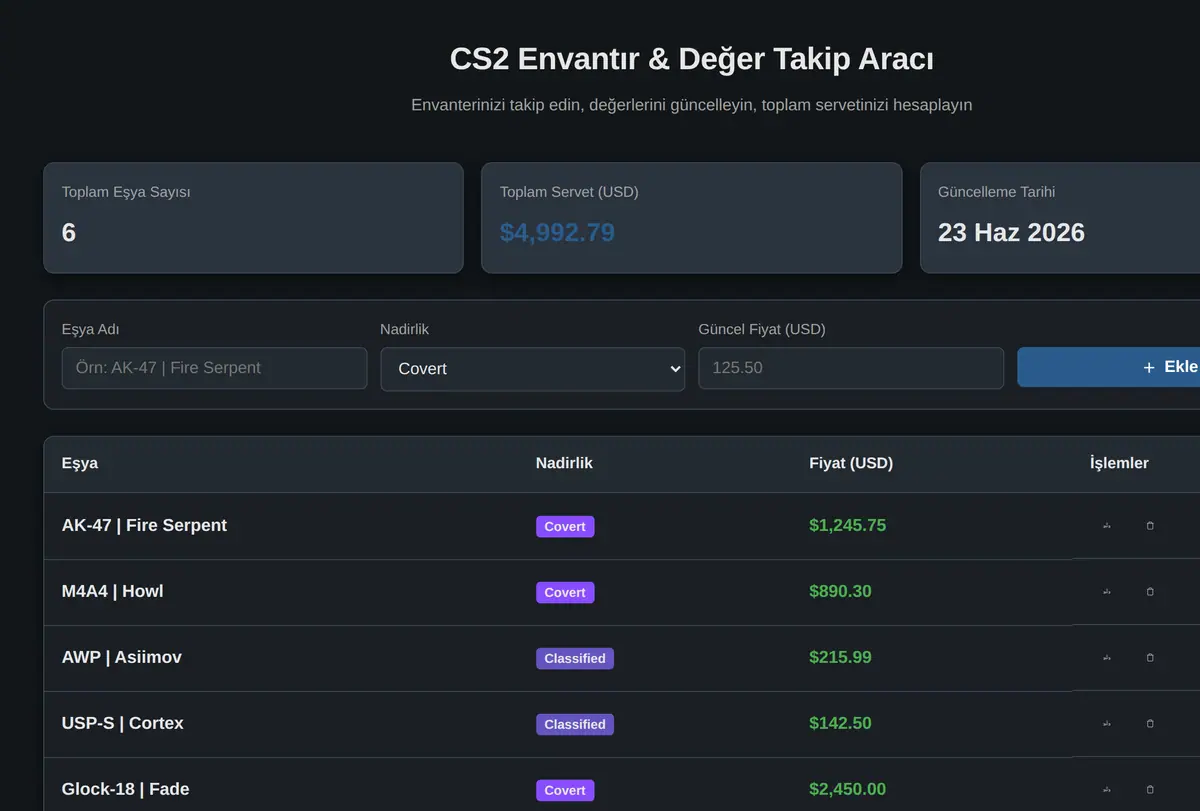Screen dimensions: 1200x811
Task: Open the Nadirlik rarity dropdown showing Covert
Action: [x=533, y=369]
